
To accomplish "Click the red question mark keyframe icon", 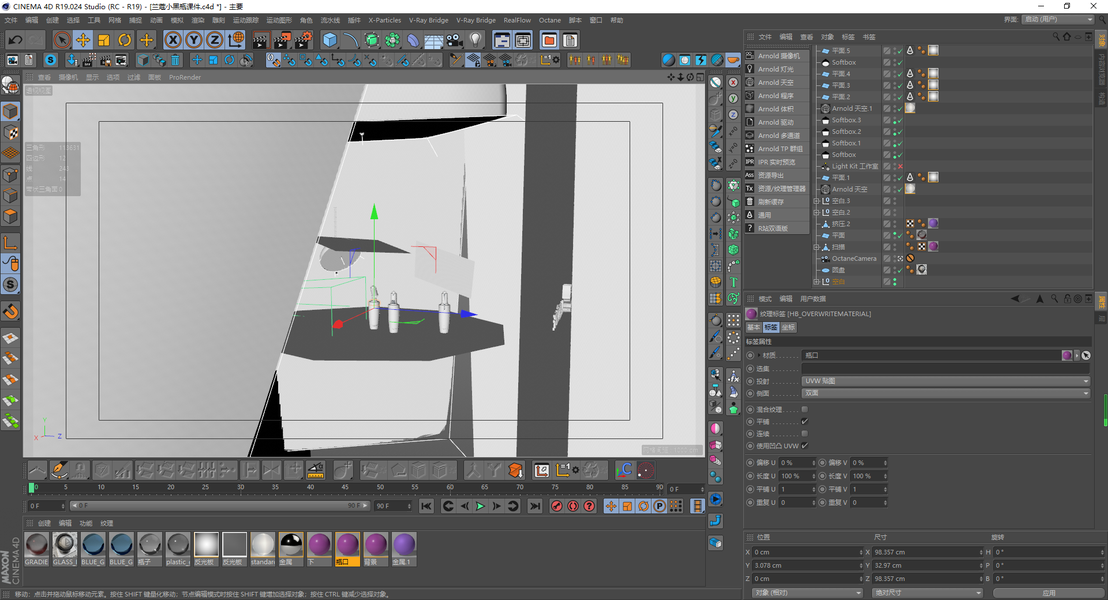I will click(589, 506).
